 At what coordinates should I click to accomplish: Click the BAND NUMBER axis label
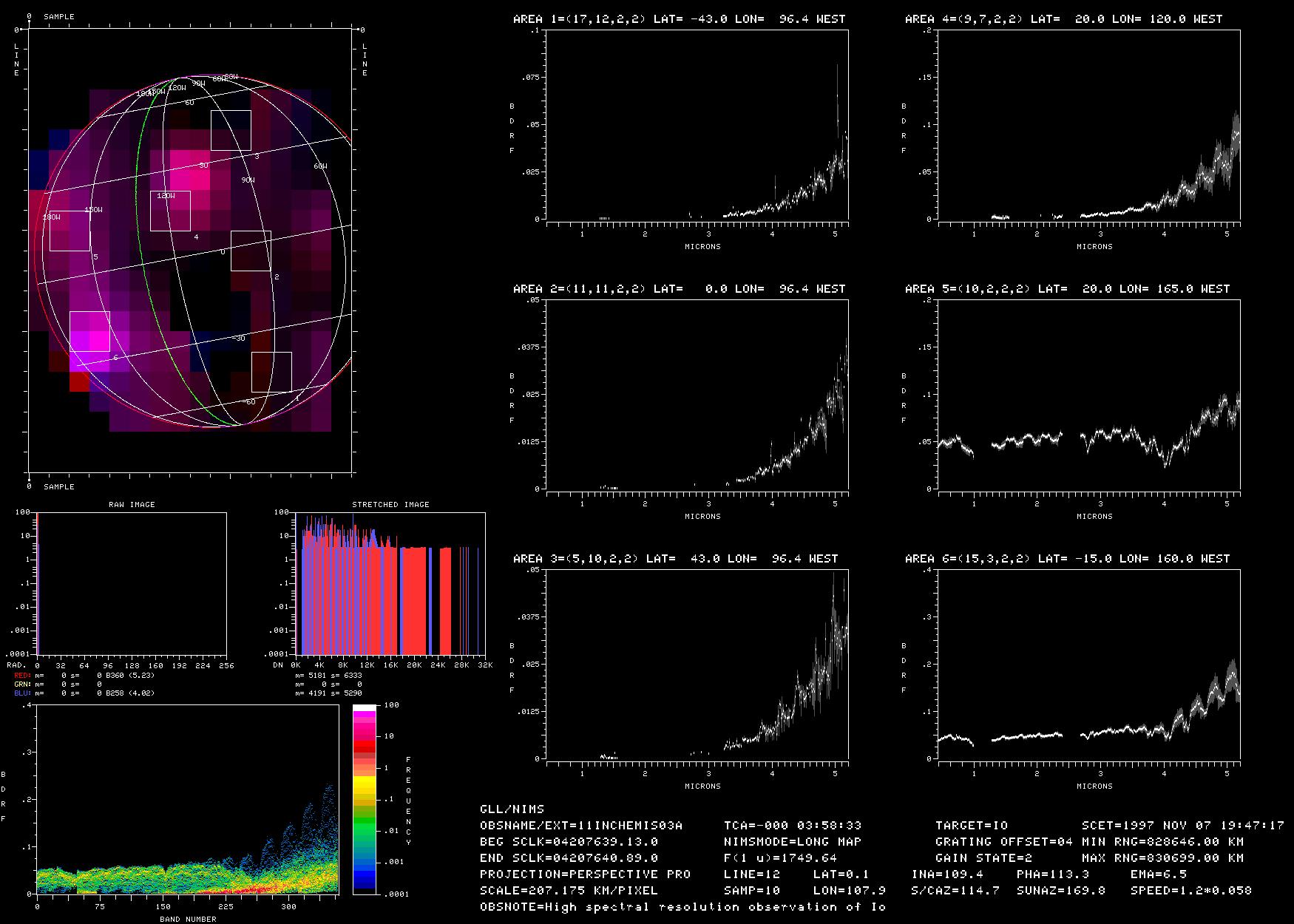pyautogui.click(x=188, y=919)
